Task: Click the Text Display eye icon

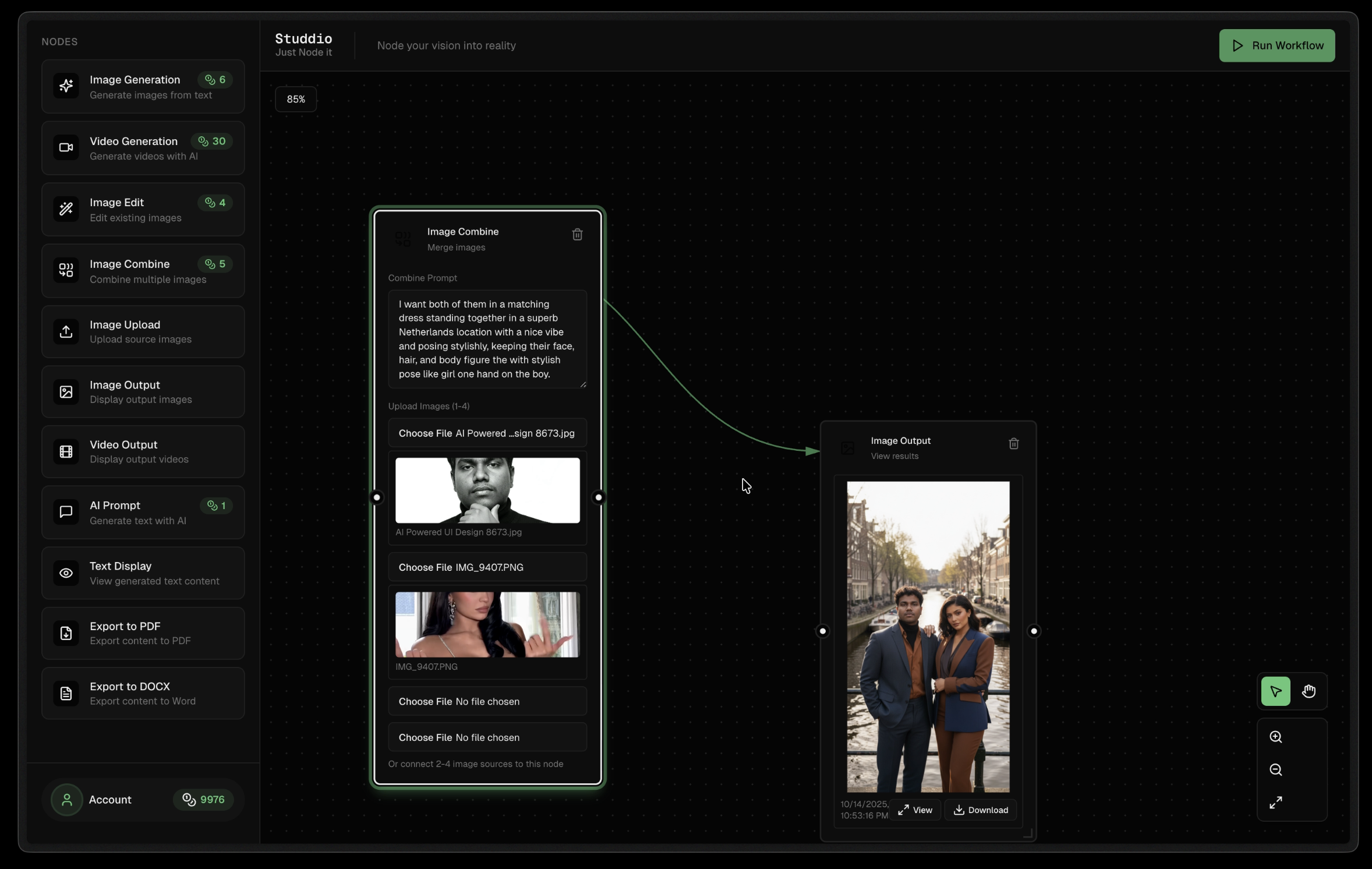Action: tap(66, 573)
